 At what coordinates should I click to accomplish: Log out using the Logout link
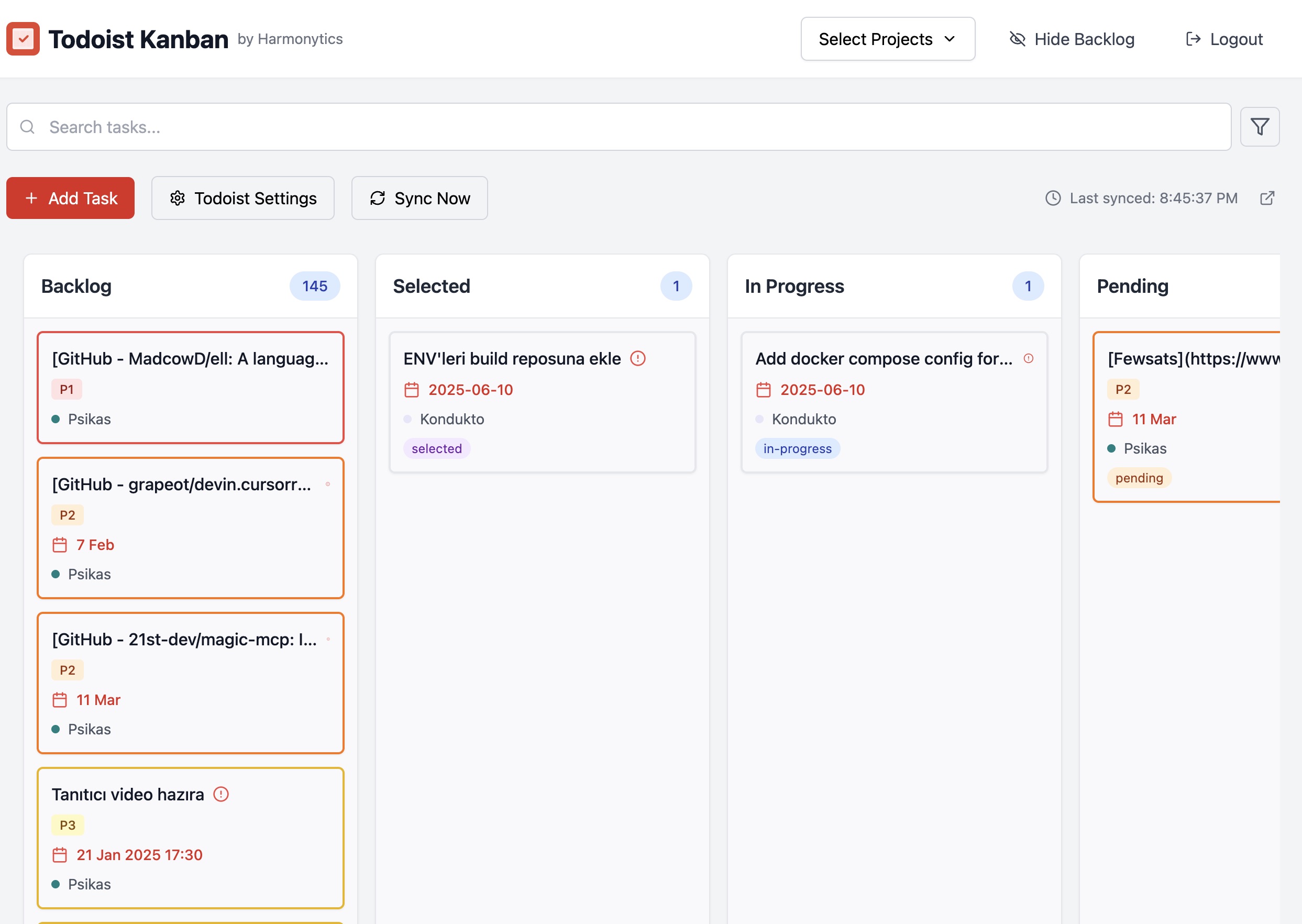(x=1223, y=39)
